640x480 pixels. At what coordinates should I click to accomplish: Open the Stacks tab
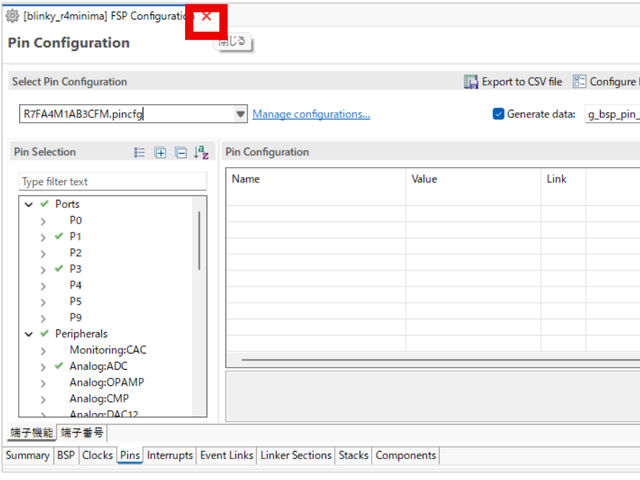[353, 455]
